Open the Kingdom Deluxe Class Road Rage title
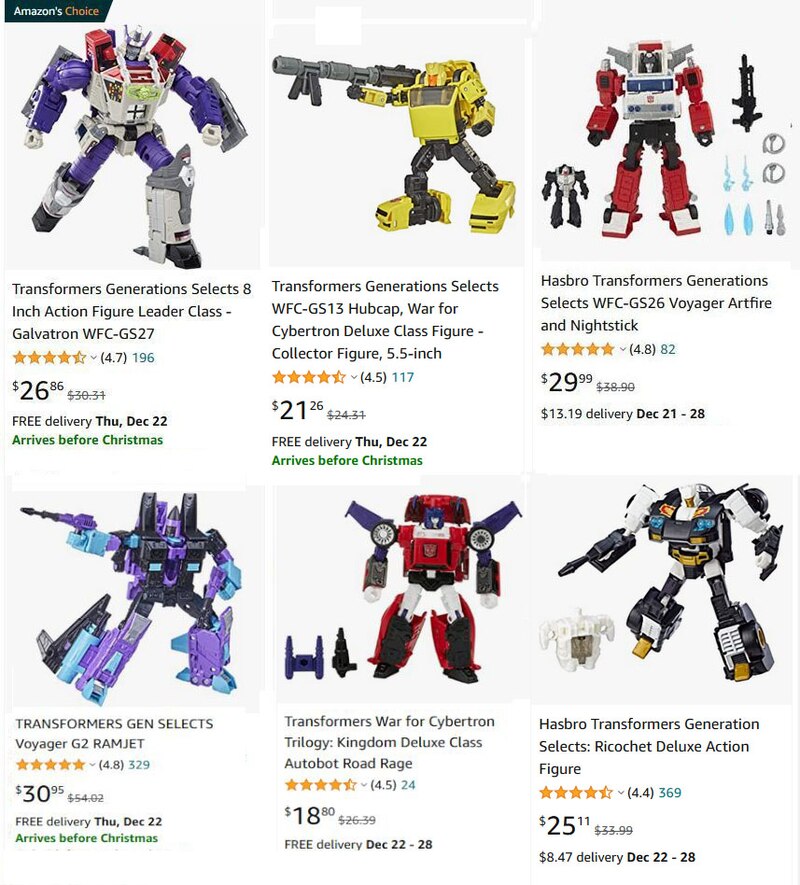 click(390, 742)
